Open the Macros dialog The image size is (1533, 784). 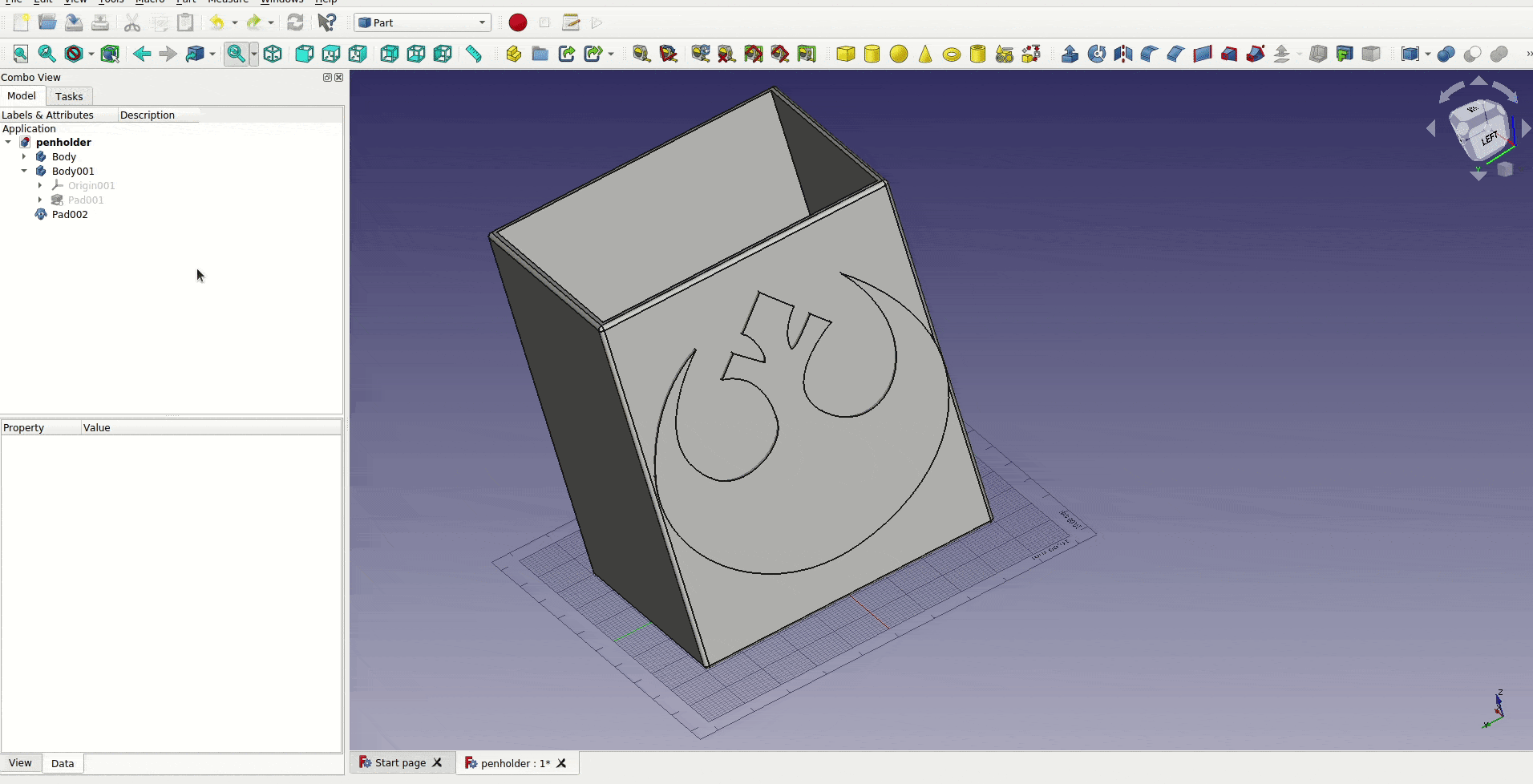(x=571, y=22)
